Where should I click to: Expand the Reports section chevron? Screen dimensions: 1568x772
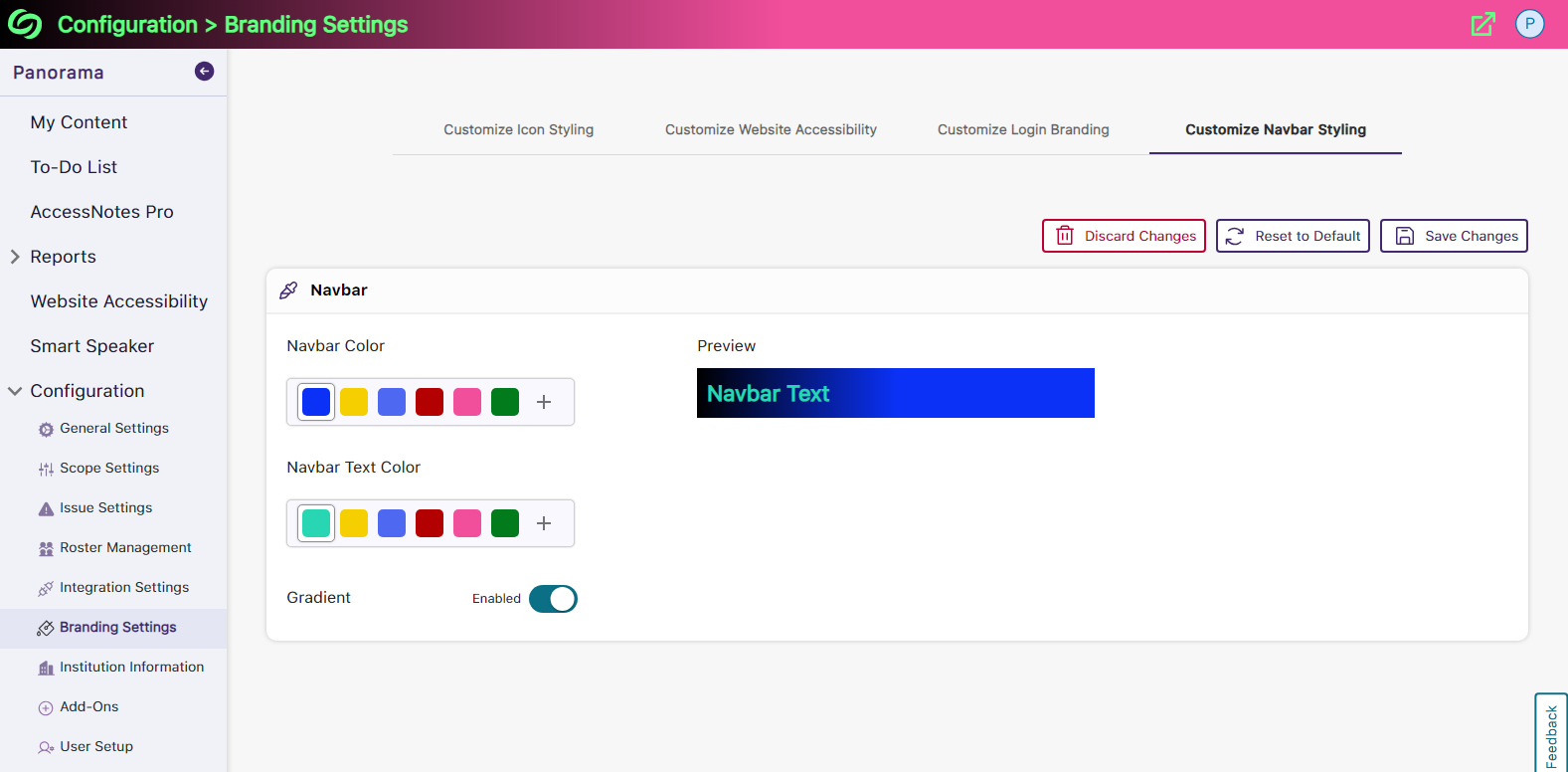[15, 257]
